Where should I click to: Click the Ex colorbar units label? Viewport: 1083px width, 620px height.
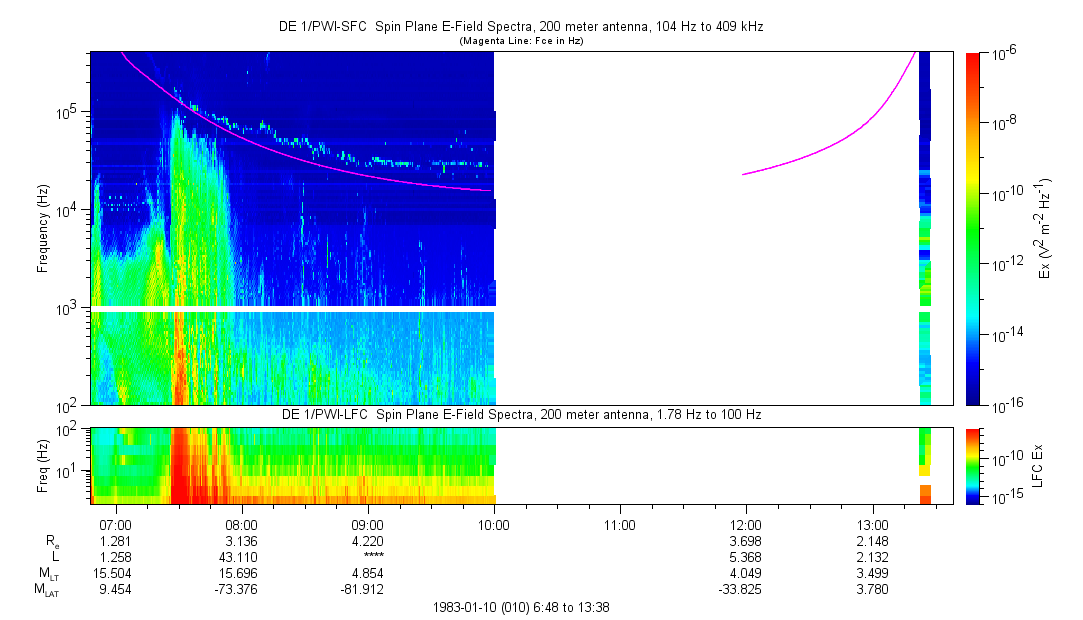[1044, 228]
